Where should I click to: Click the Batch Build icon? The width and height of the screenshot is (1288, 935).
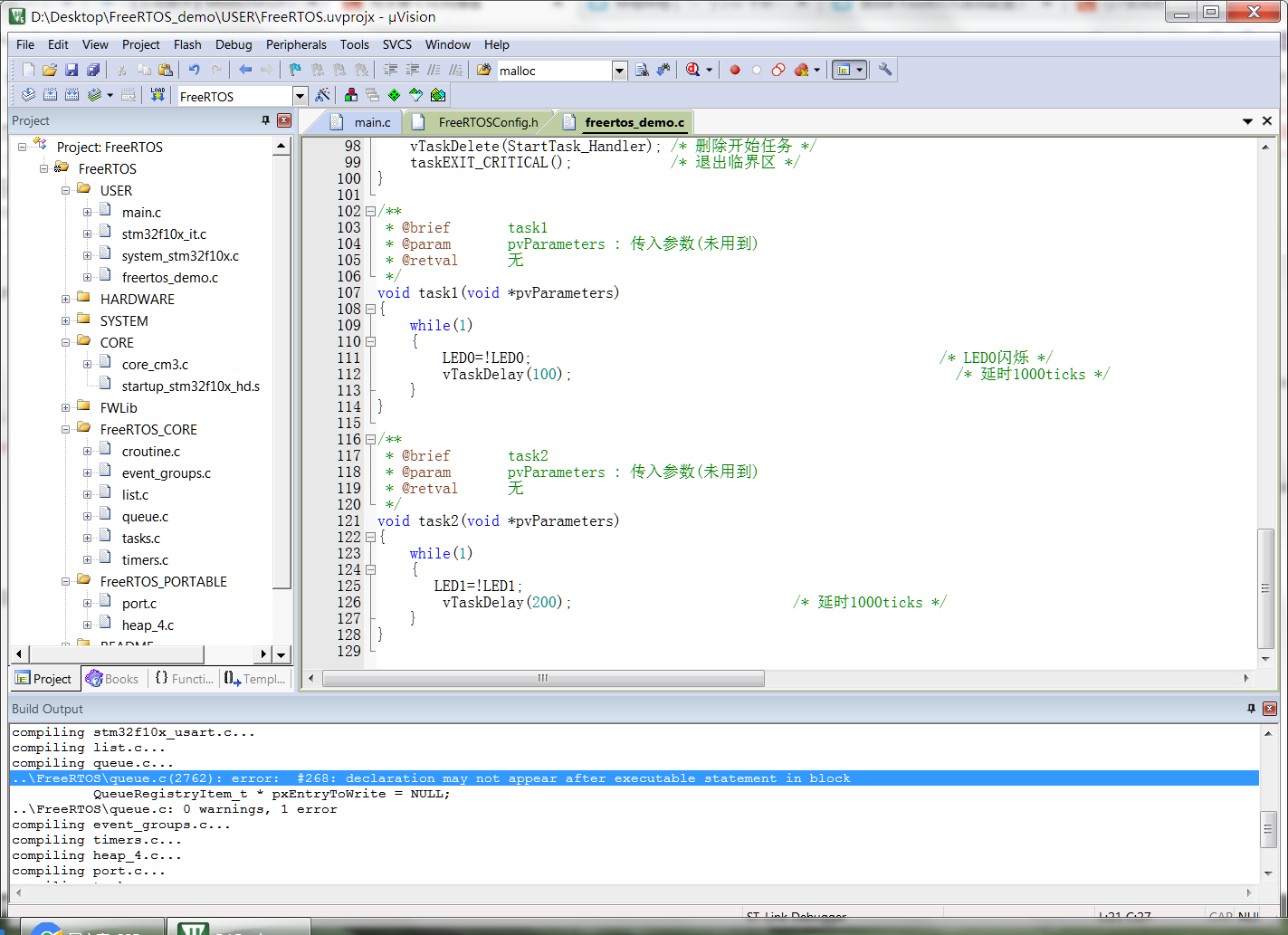(94, 95)
